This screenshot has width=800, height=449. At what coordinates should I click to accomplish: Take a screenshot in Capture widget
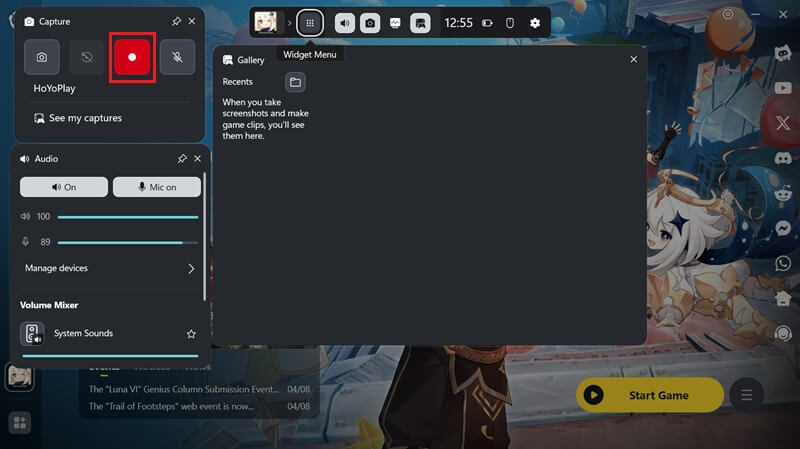[42, 57]
